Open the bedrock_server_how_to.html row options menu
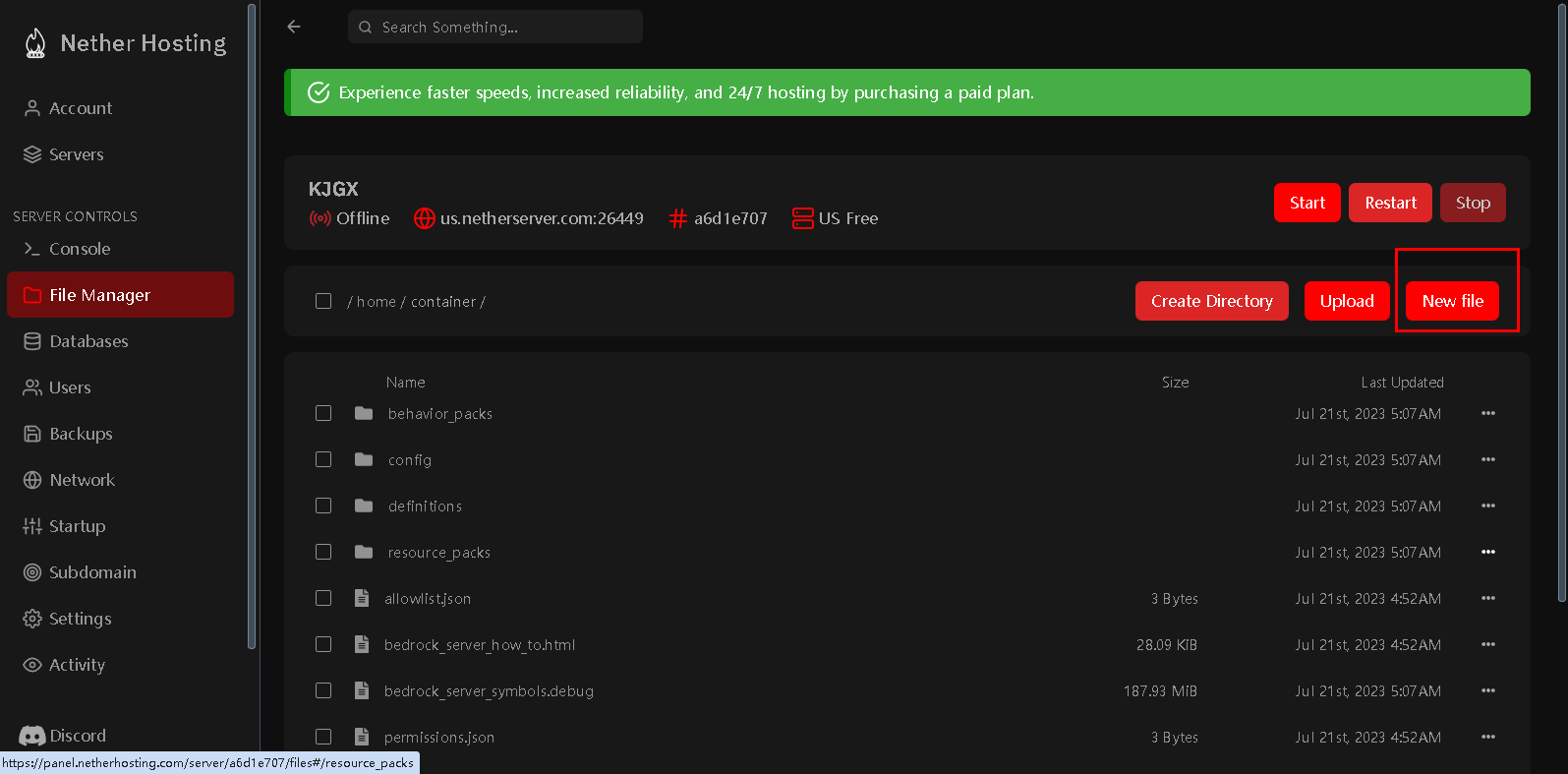The width and height of the screenshot is (1568, 774). 1488,644
